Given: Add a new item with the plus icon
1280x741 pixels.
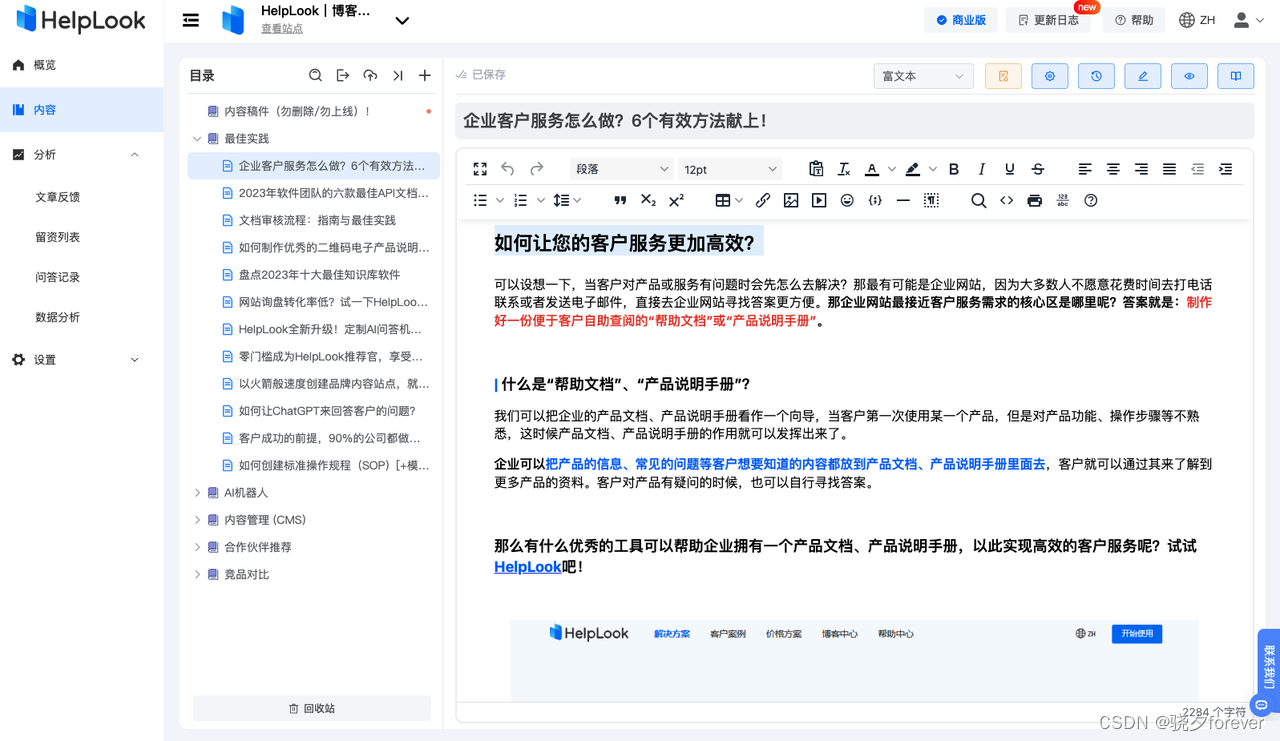Looking at the screenshot, I should pos(425,75).
